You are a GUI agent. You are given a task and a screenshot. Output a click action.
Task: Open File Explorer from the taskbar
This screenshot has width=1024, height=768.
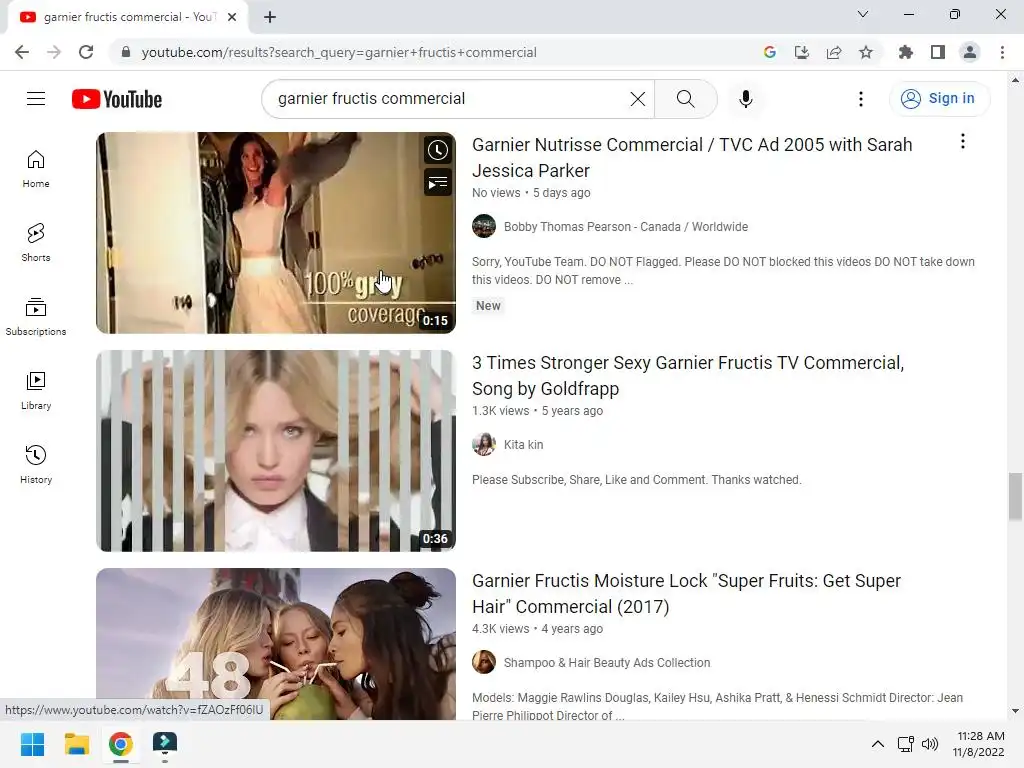76,744
